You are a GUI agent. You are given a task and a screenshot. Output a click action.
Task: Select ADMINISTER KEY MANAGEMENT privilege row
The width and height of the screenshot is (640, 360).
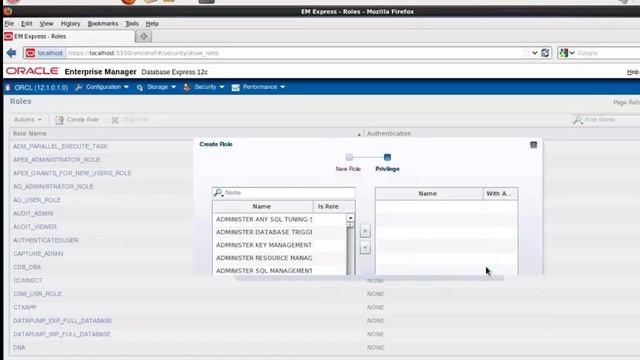(x=280, y=245)
